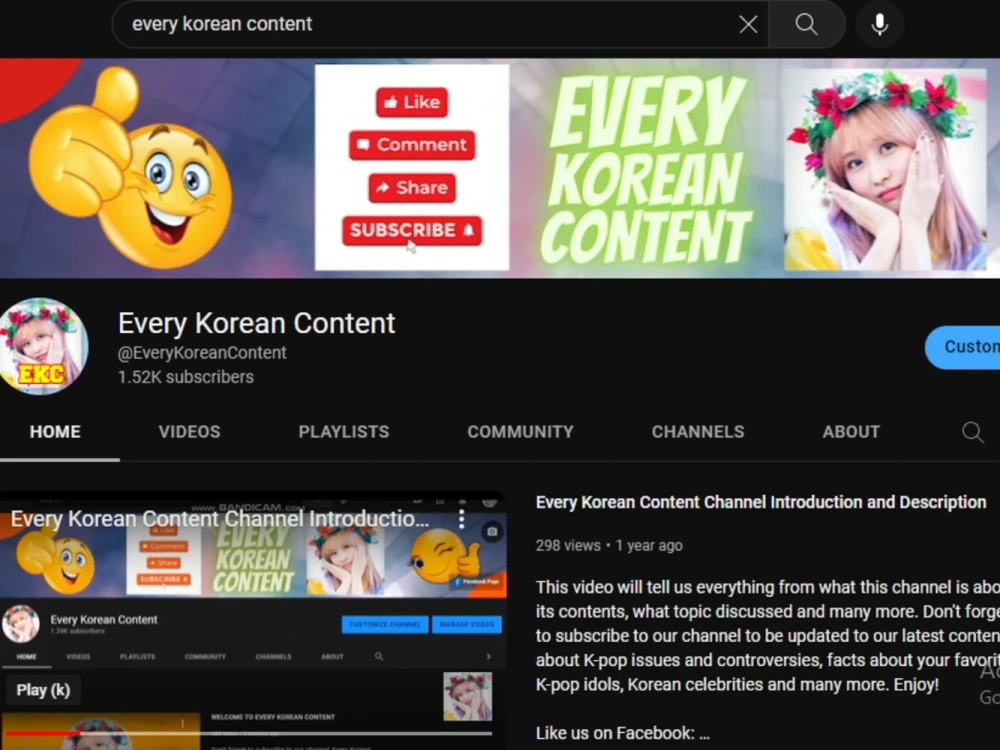The height and width of the screenshot is (750, 1000).
Task: Start voice search with the microphone icon
Action: pyautogui.click(x=879, y=24)
